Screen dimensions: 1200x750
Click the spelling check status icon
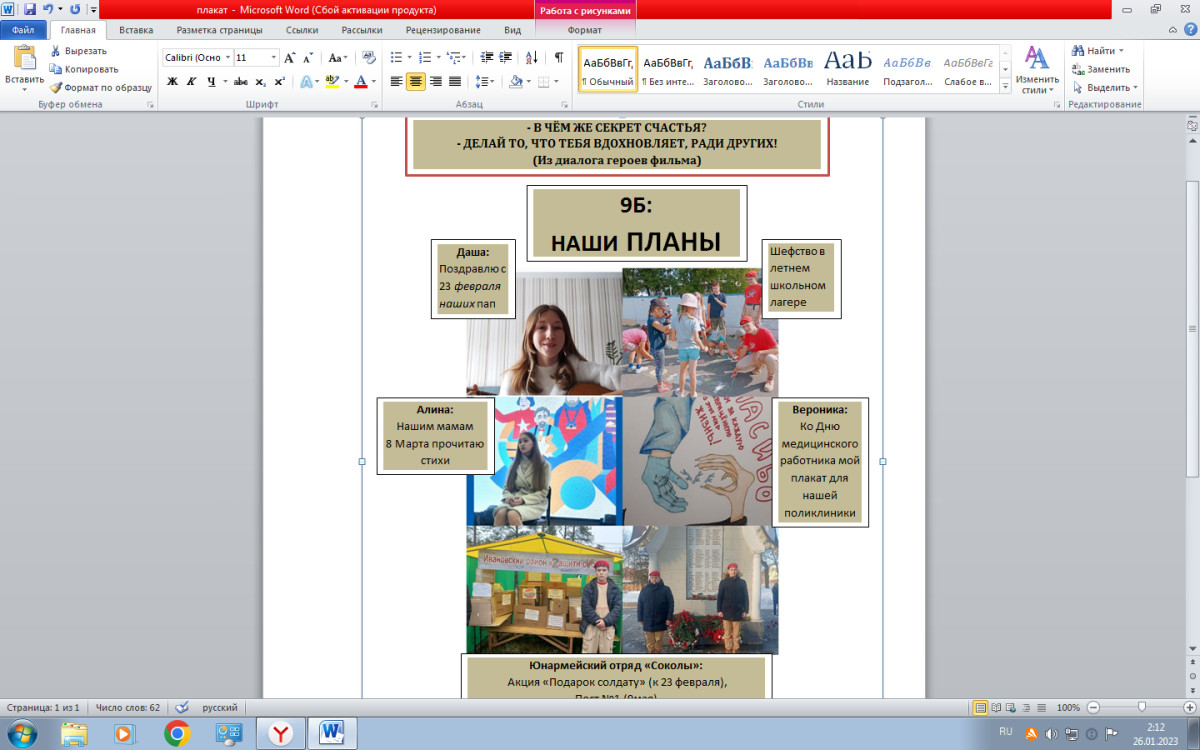182,707
